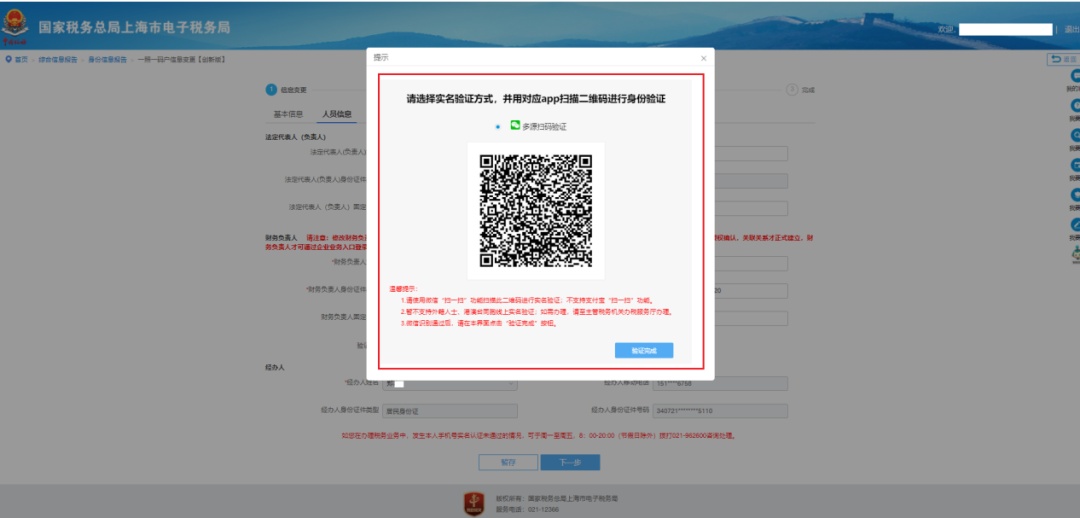This screenshot has width=1080, height=518.
Task: Go to 首页 in the breadcrumb
Action: (x=21, y=60)
